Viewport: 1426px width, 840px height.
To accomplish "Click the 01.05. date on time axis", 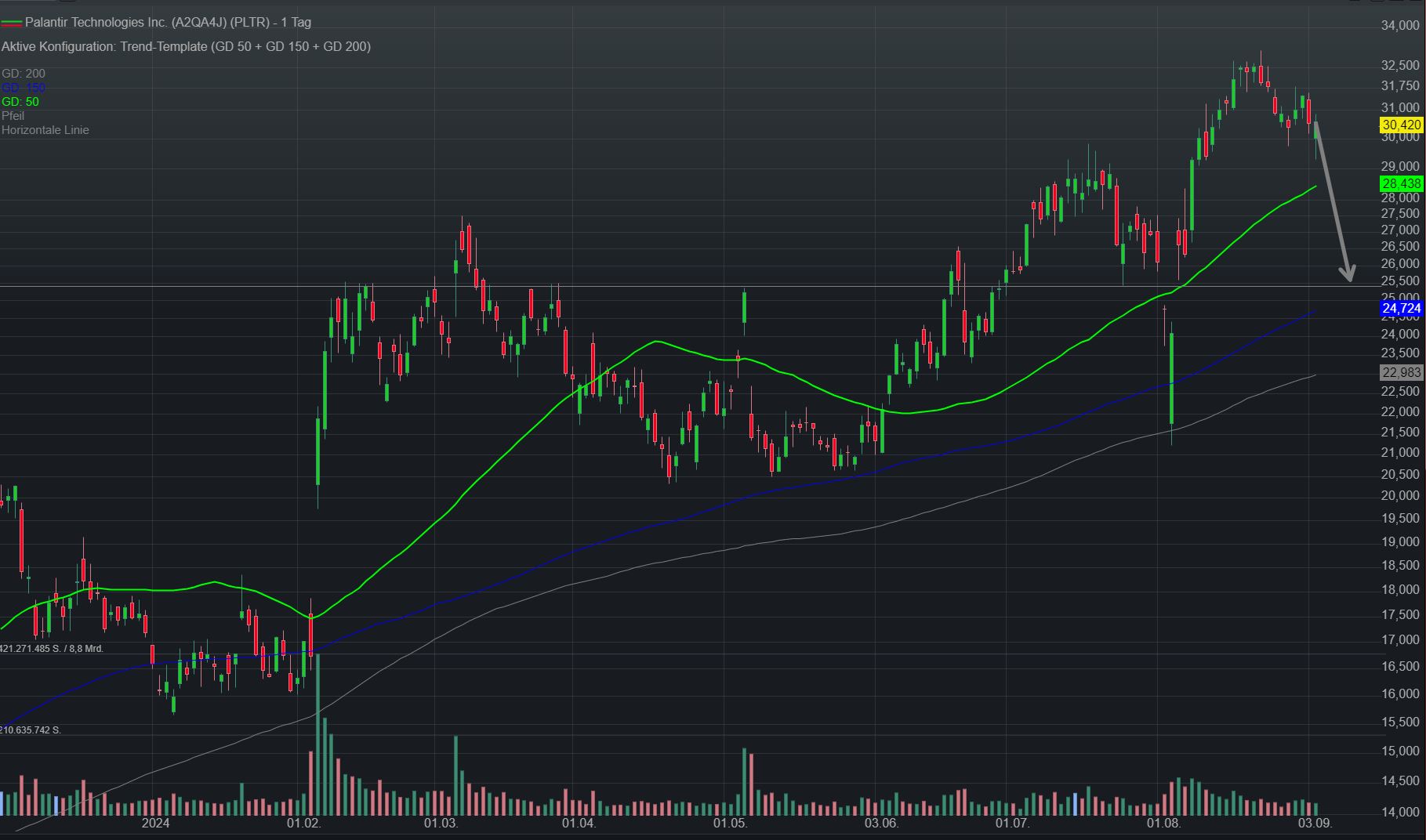I will 730,824.
